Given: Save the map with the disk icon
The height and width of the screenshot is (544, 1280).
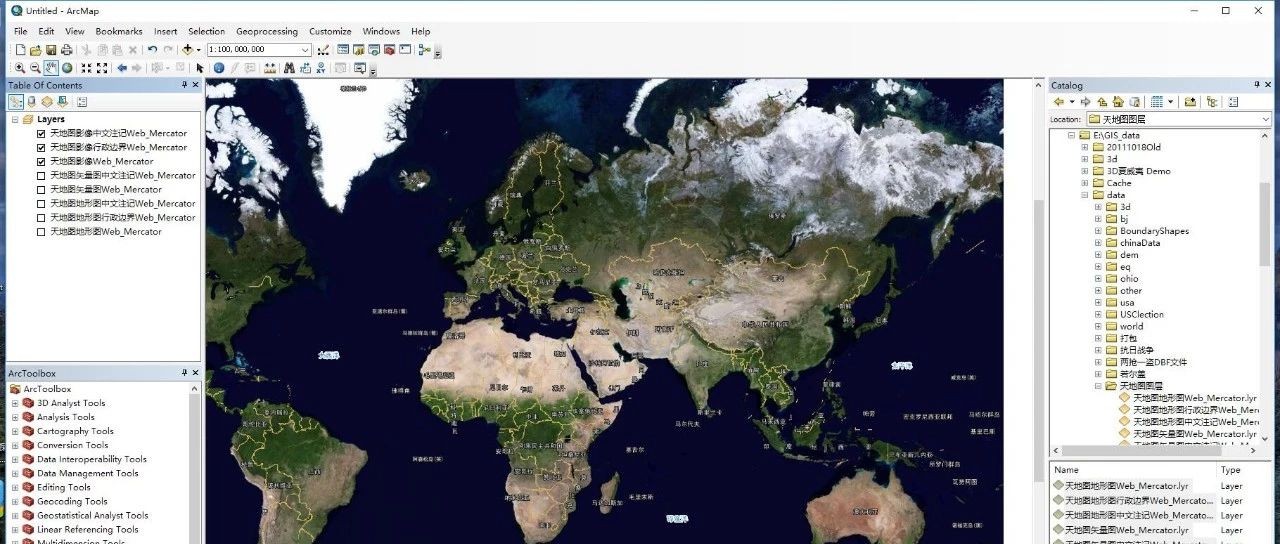Looking at the screenshot, I should pos(50,50).
